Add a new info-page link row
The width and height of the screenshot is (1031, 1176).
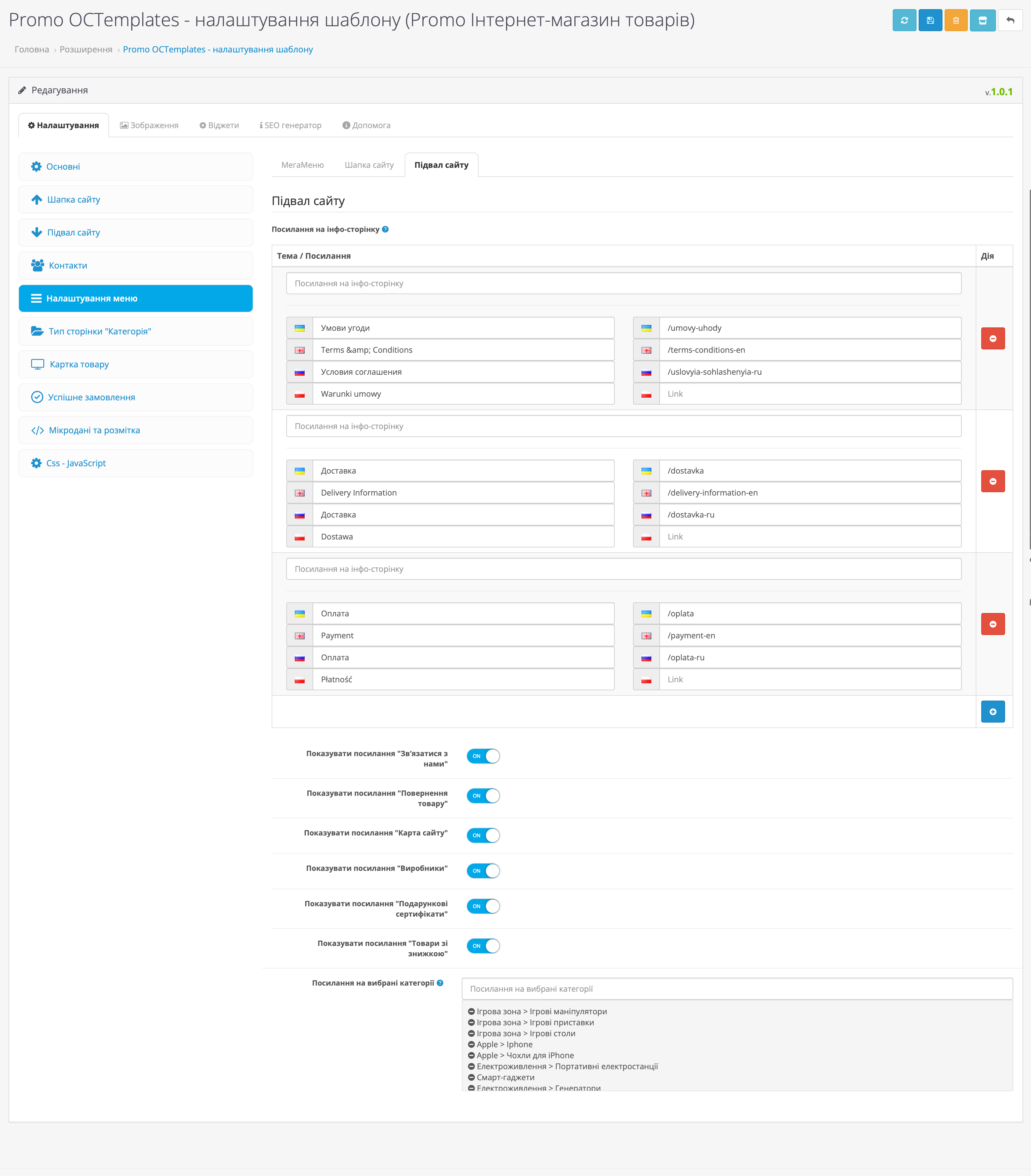(x=993, y=712)
